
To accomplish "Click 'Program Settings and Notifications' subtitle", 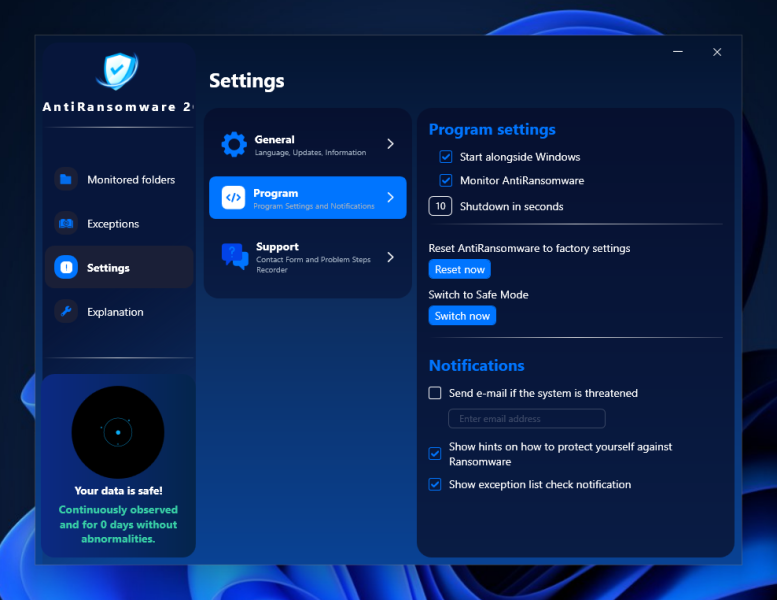I will click(314, 206).
